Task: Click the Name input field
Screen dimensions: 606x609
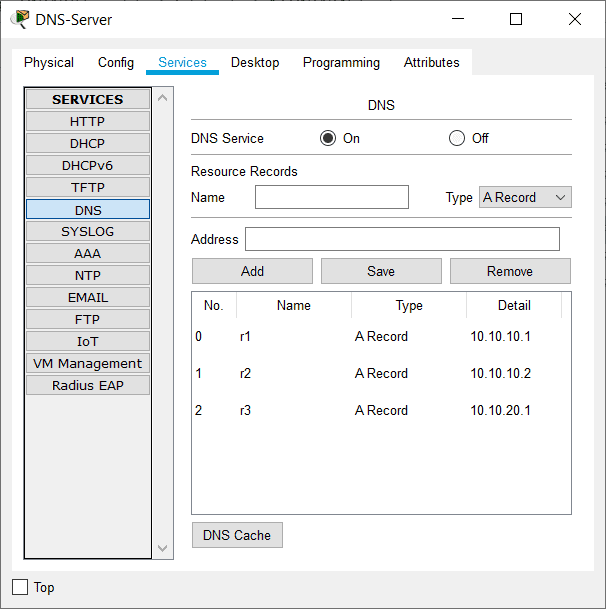Action: [332, 197]
